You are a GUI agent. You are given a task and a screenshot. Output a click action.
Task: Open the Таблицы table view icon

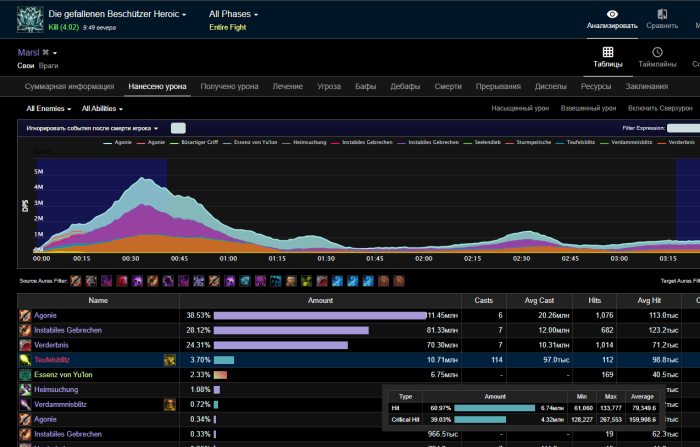pyautogui.click(x=607, y=52)
